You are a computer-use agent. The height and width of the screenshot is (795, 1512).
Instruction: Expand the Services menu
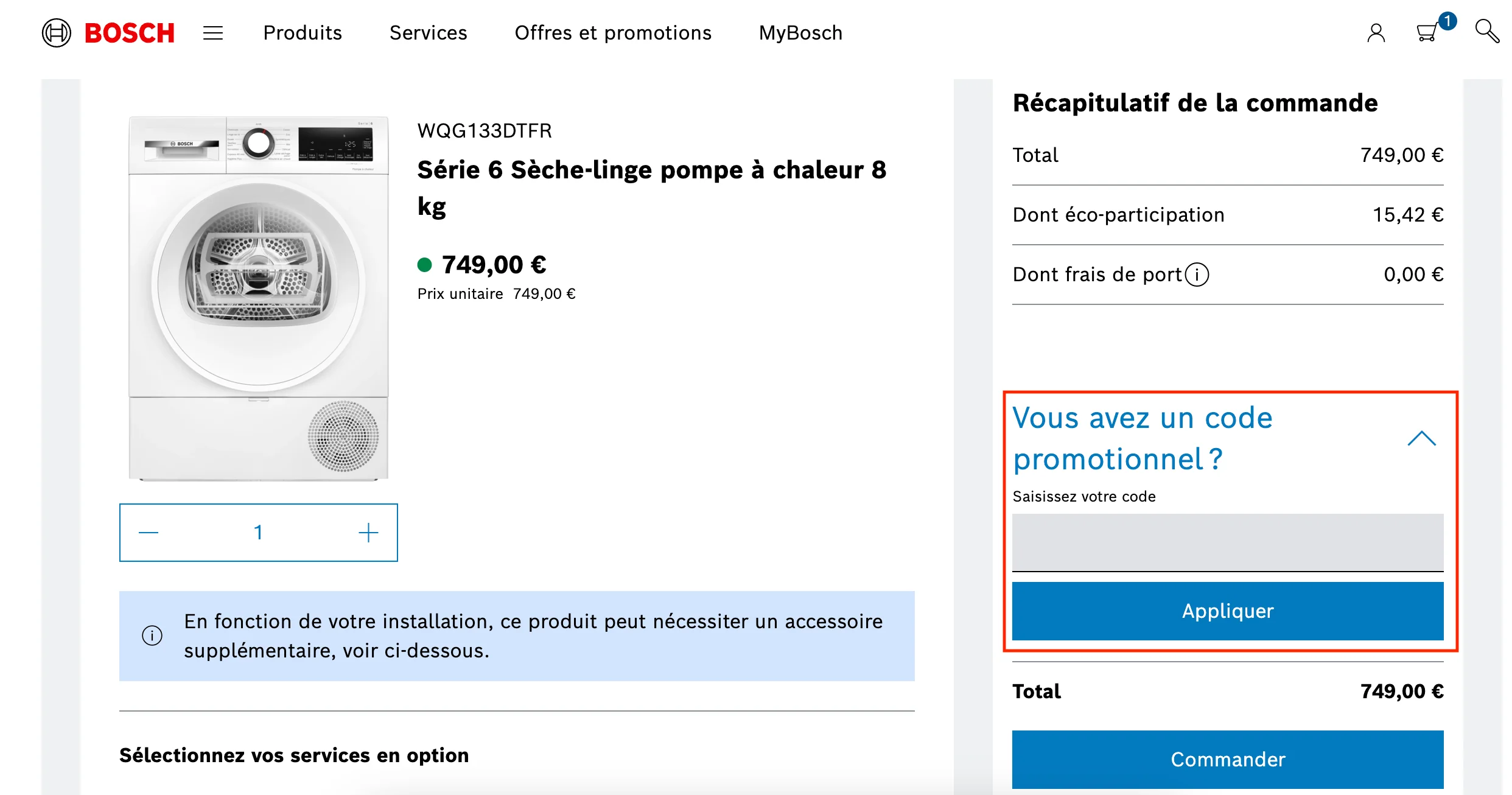click(x=428, y=33)
